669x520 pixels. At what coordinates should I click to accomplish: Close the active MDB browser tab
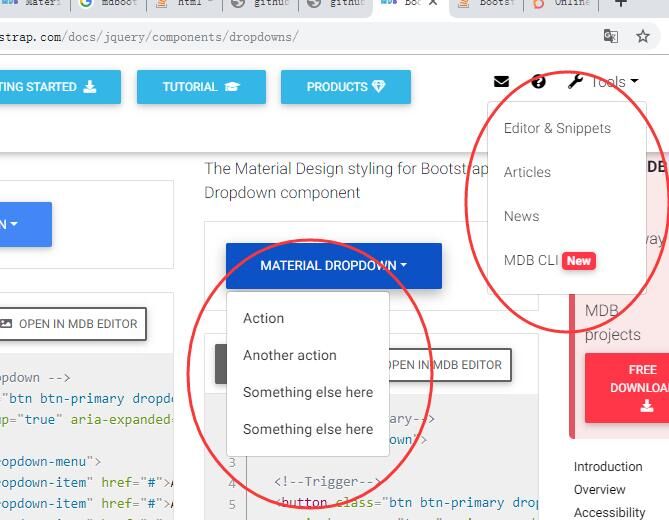pos(433,3)
